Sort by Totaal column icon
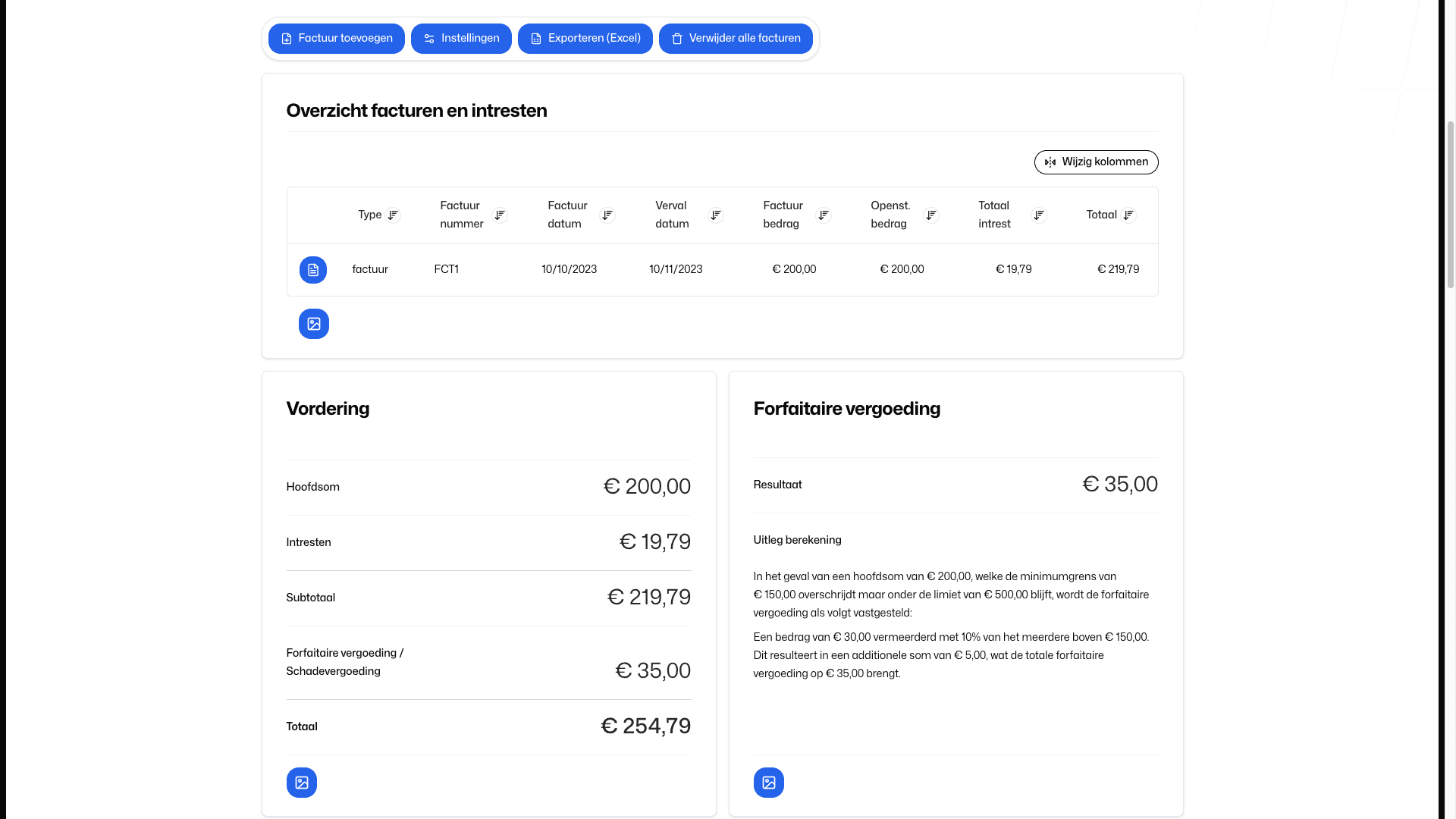Image resolution: width=1456 pixels, height=819 pixels. tap(1128, 215)
